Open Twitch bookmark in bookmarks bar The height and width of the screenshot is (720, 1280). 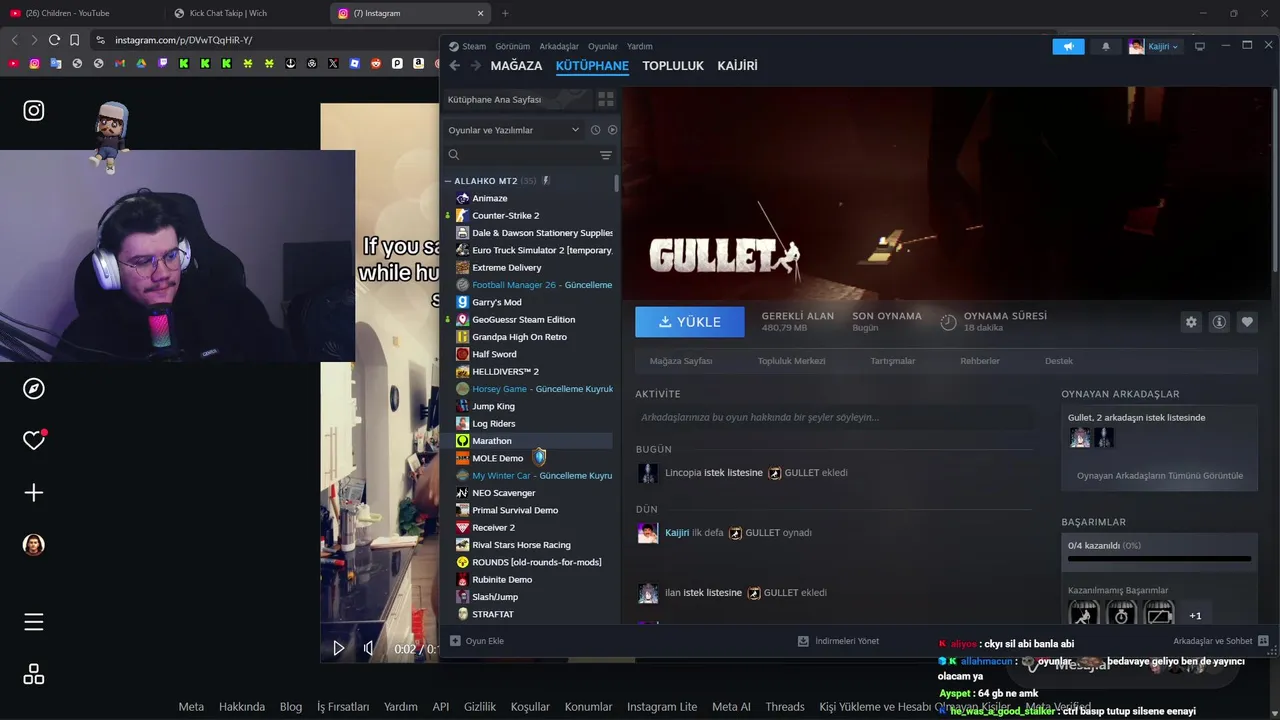click(x=162, y=63)
